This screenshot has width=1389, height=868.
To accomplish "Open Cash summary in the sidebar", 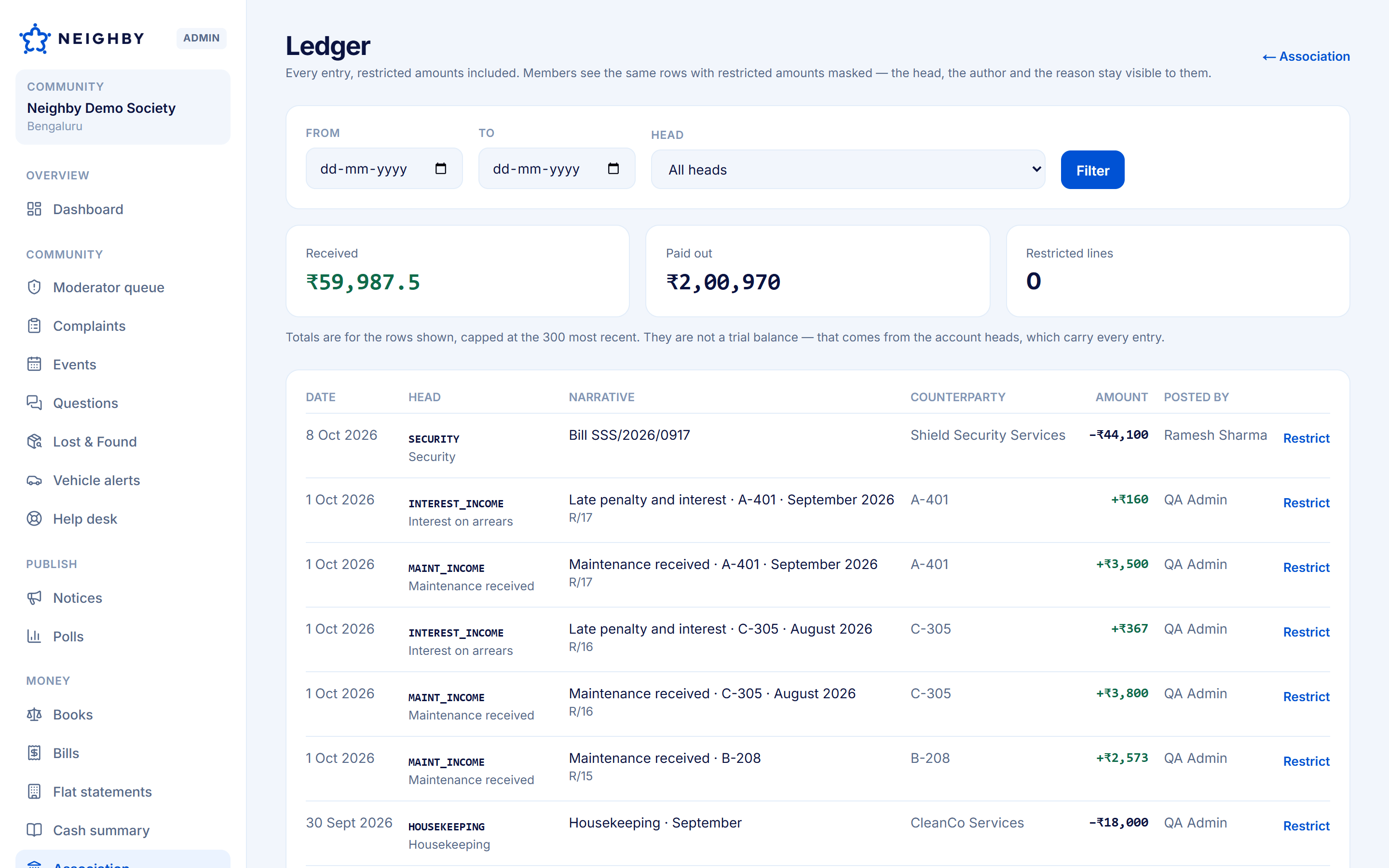I will tap(123, 830).
